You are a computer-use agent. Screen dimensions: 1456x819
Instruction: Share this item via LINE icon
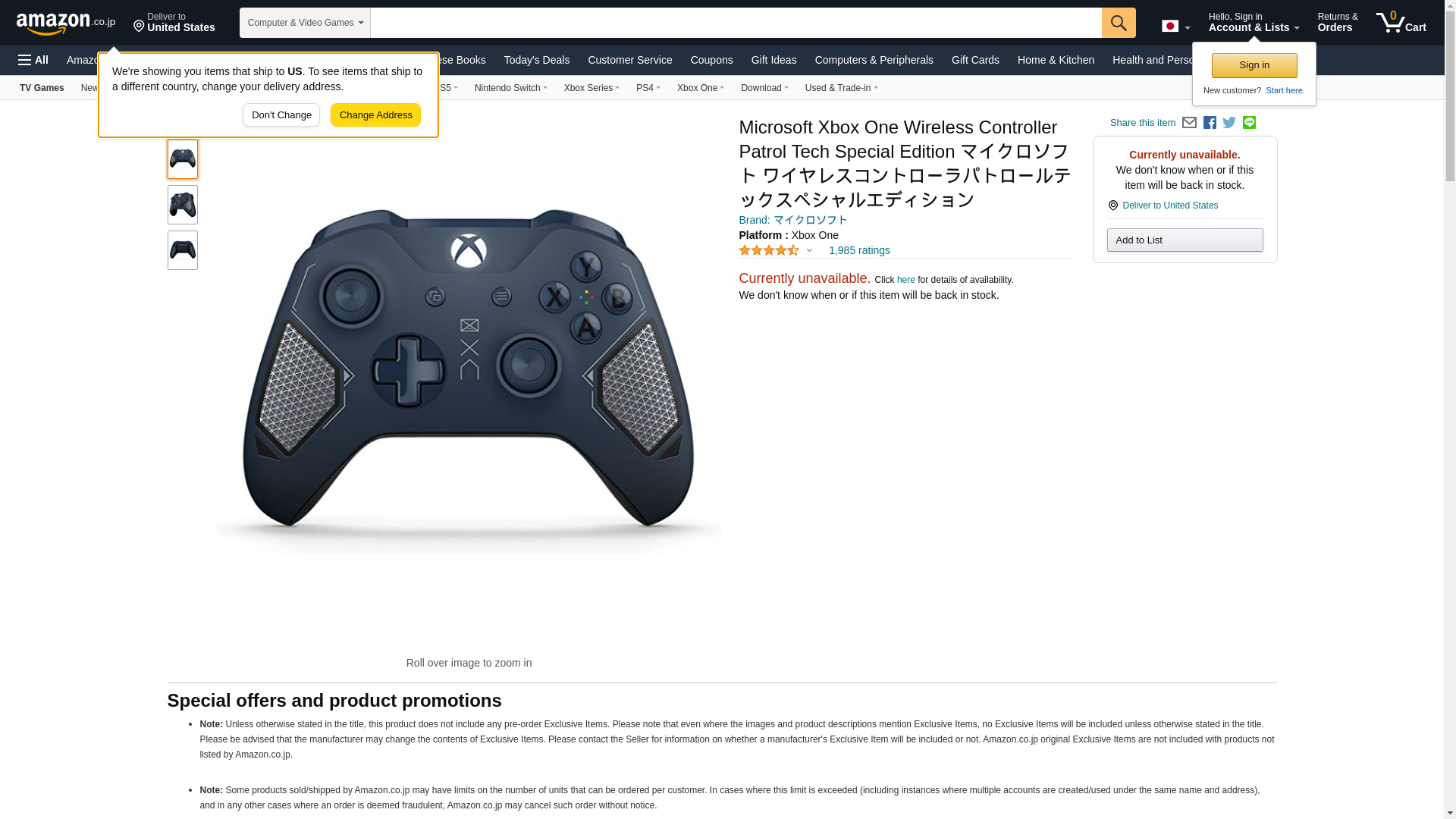click(1249, 123)
